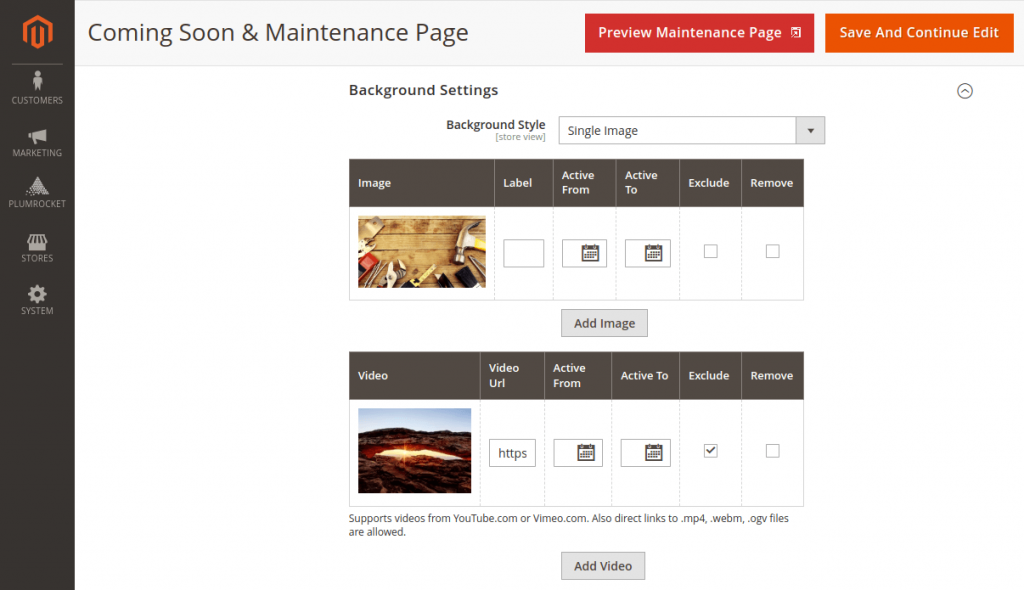
Task: Open the Background Style dropdown
Action: (x=810, y=130)
